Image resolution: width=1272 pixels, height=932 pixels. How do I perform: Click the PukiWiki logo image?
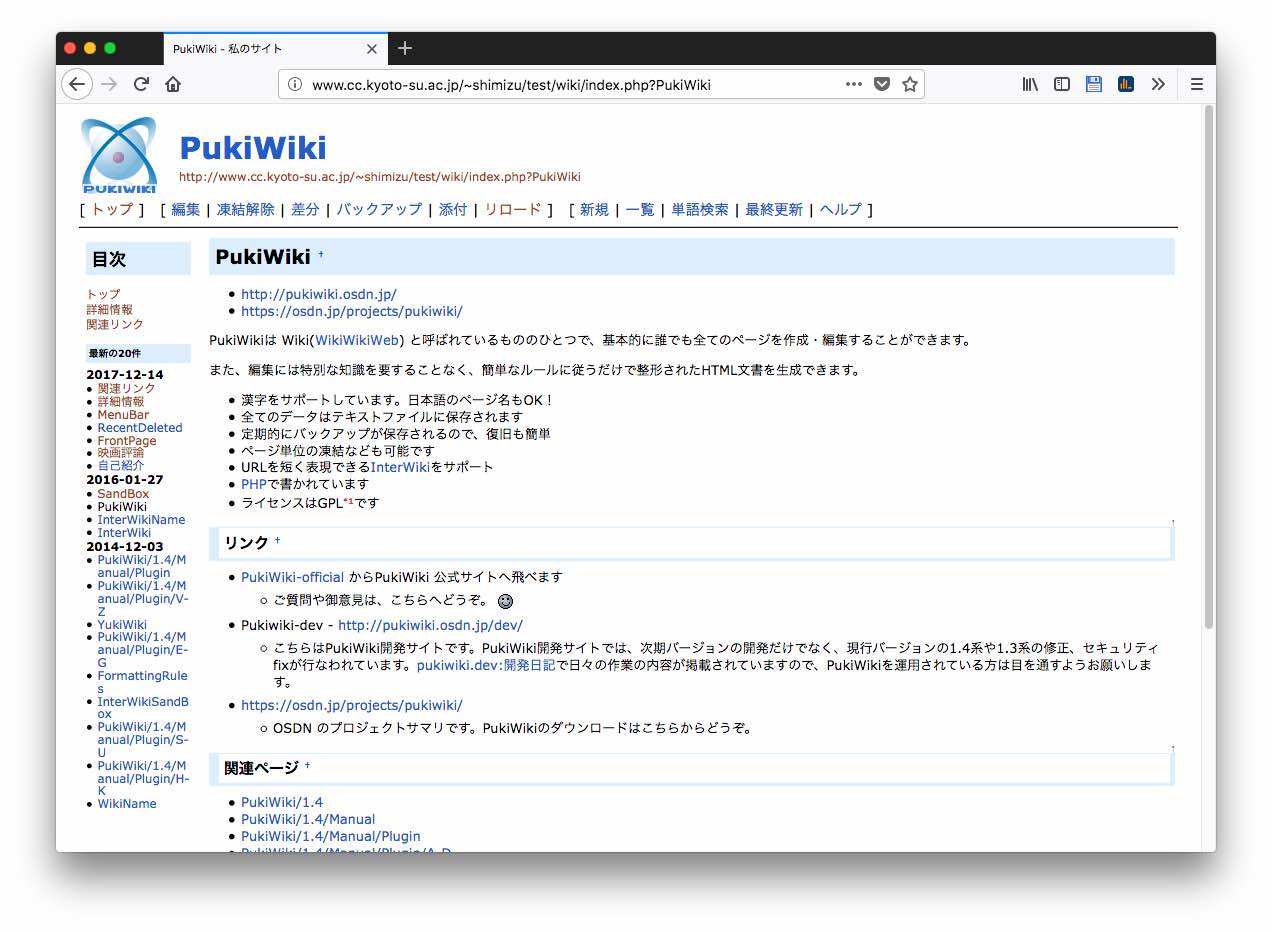(119, 154)
